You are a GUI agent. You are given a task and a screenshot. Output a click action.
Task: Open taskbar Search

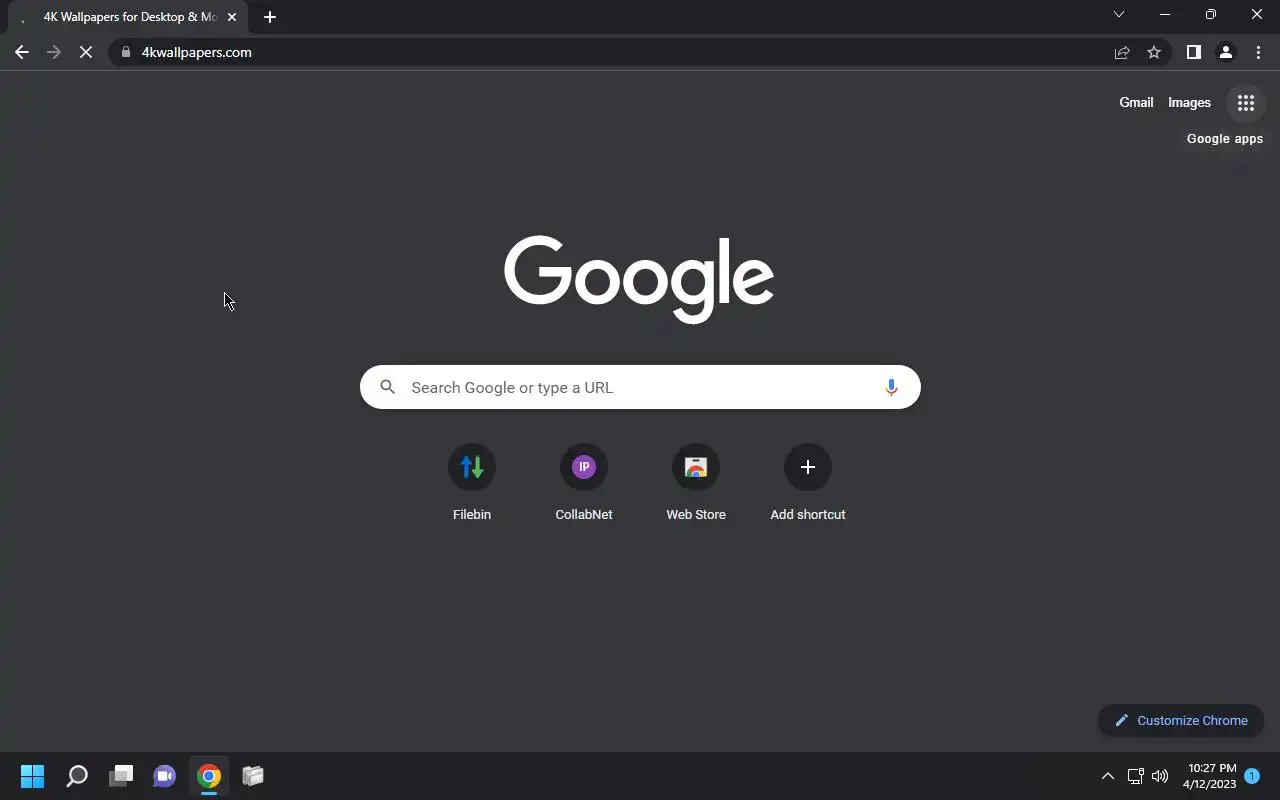(77, 776)
